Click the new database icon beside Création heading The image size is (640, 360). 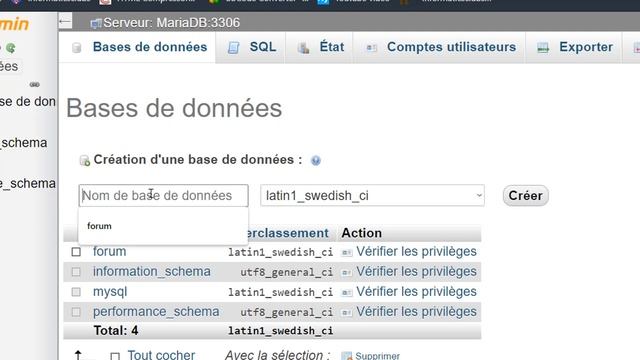tap(84, 160)
